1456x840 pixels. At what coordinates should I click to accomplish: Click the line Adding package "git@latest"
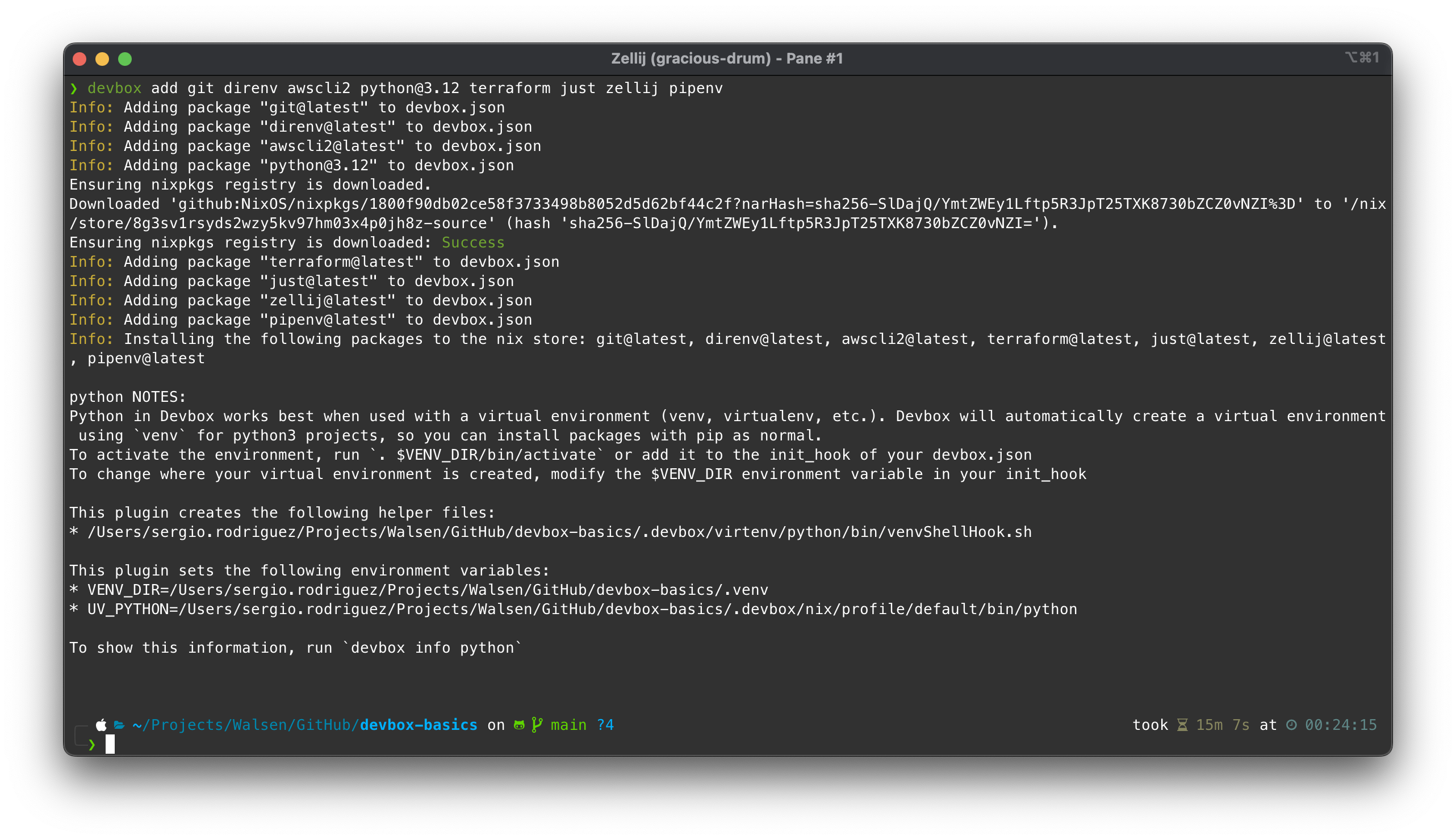pos(287,108)
